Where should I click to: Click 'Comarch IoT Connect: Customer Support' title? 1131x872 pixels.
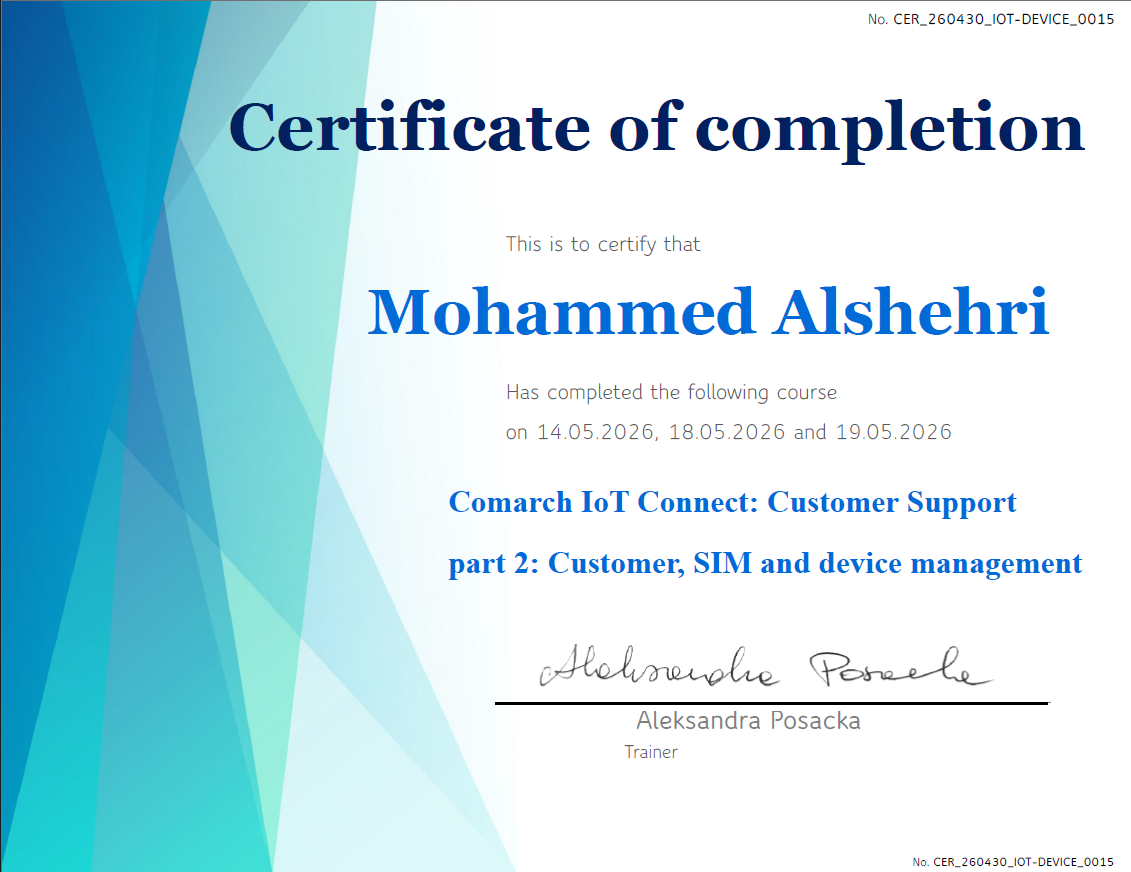[732, 503]
